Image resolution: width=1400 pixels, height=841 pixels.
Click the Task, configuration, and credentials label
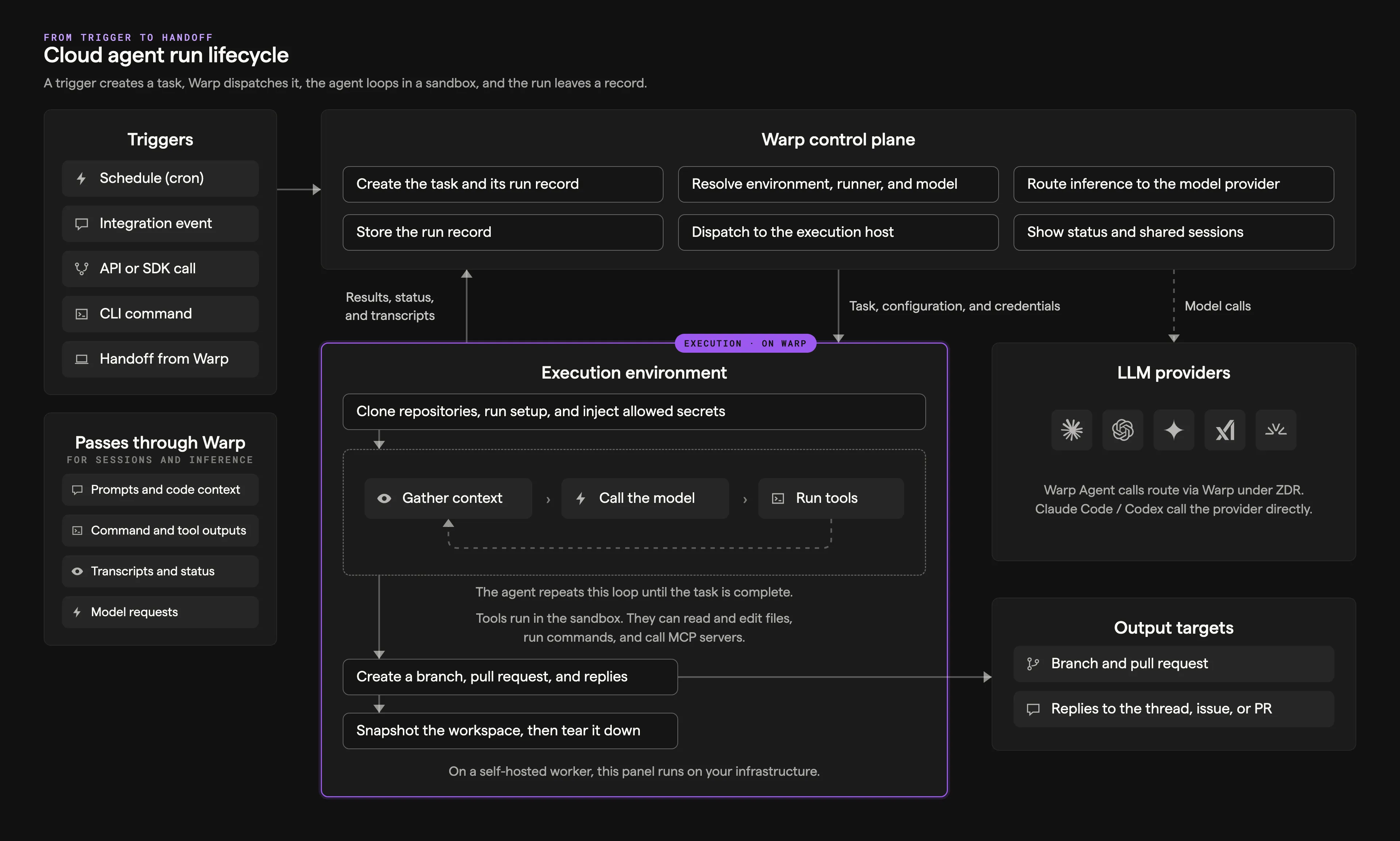point(954,306)
